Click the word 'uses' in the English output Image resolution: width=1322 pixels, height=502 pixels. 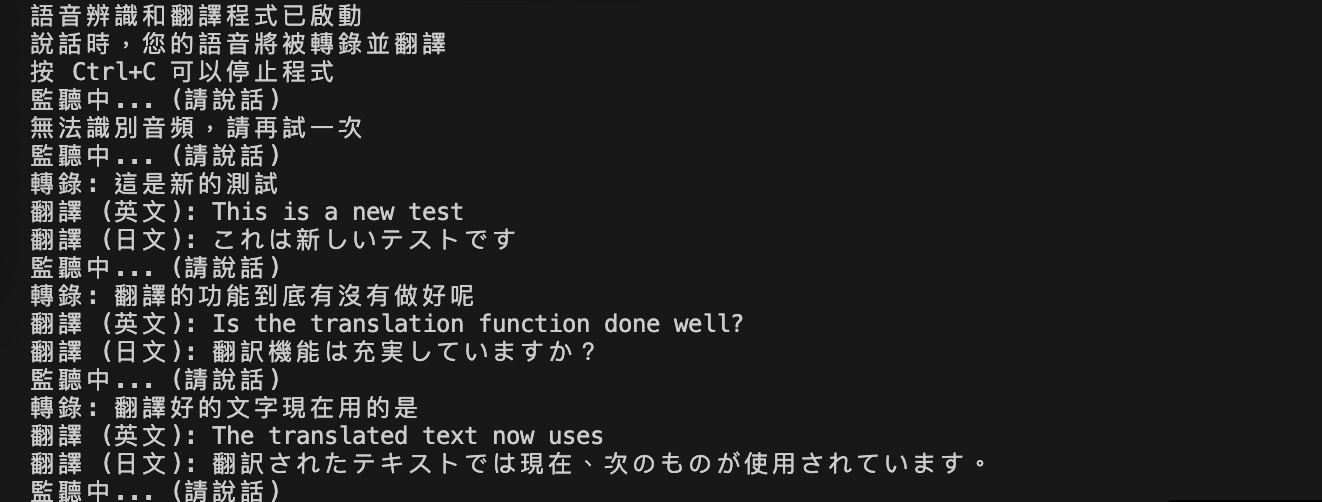[x=576, y=436]
